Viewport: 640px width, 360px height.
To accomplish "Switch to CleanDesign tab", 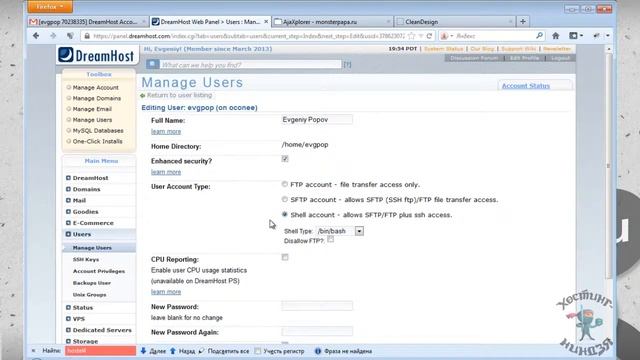I will pyautogui.click(x=455, y=22).
